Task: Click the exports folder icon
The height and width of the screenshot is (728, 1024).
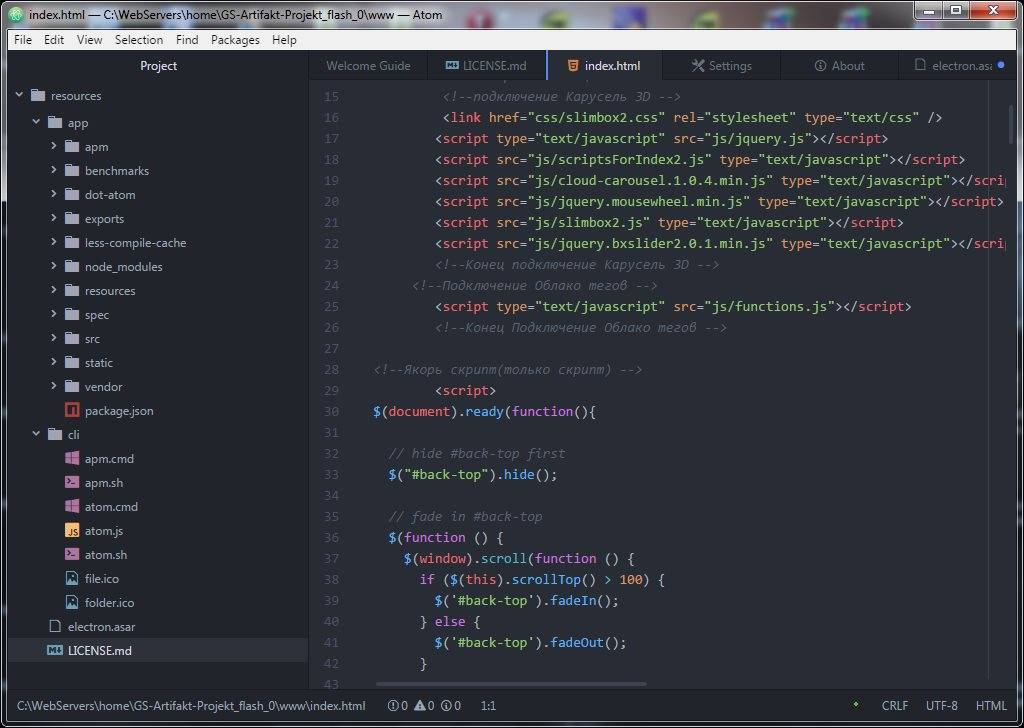Action: (72, 219)
